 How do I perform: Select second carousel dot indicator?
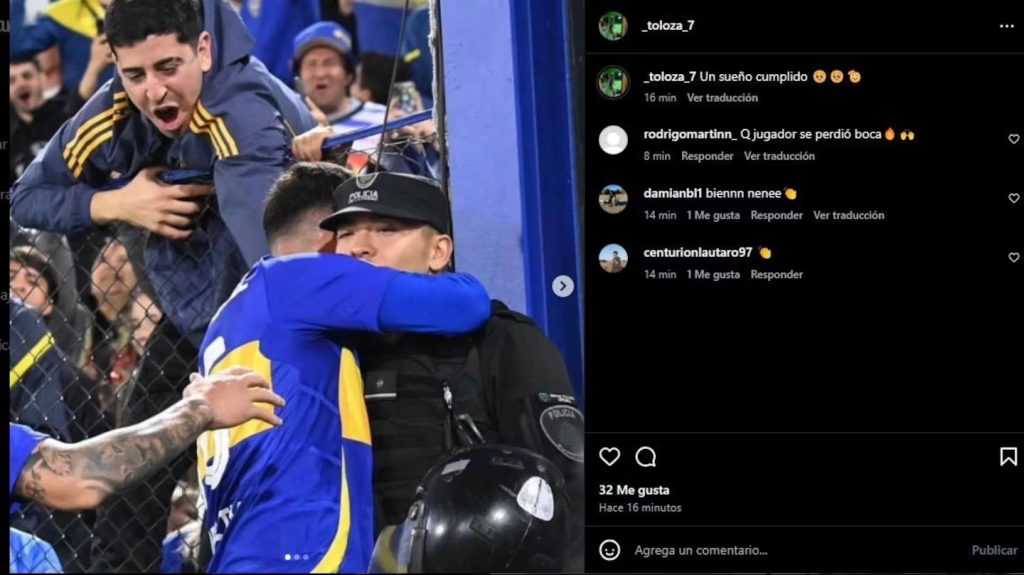[x=296, y=557]
